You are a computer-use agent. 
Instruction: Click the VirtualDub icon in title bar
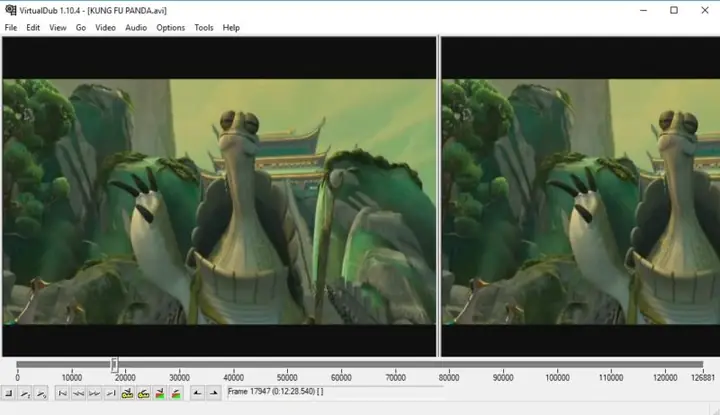coord(10,10)
